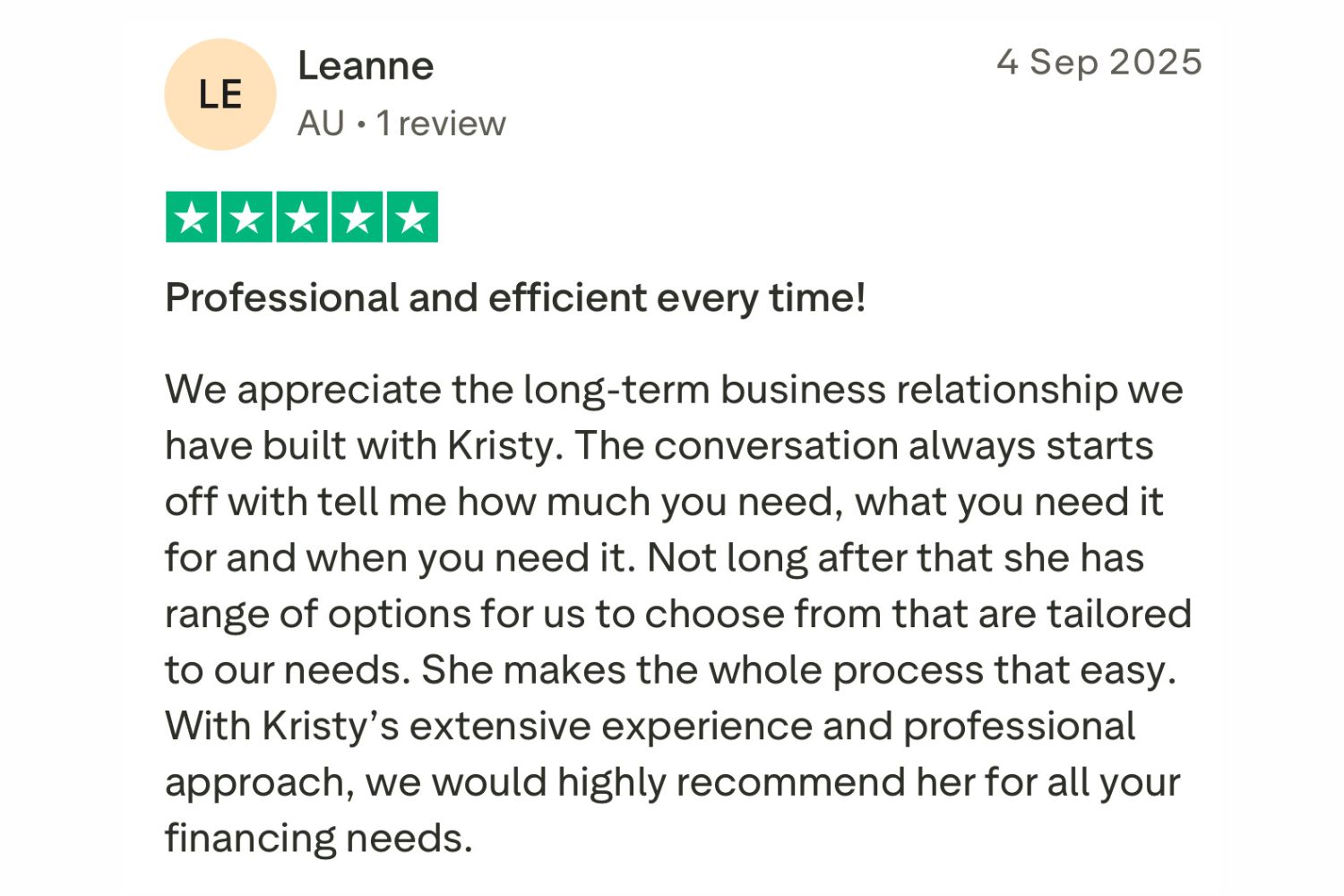The width and height of the screenshot is (1344, 896).
Task: Click "Kristy's" before "extensive experience"
Action: [330, 727]
